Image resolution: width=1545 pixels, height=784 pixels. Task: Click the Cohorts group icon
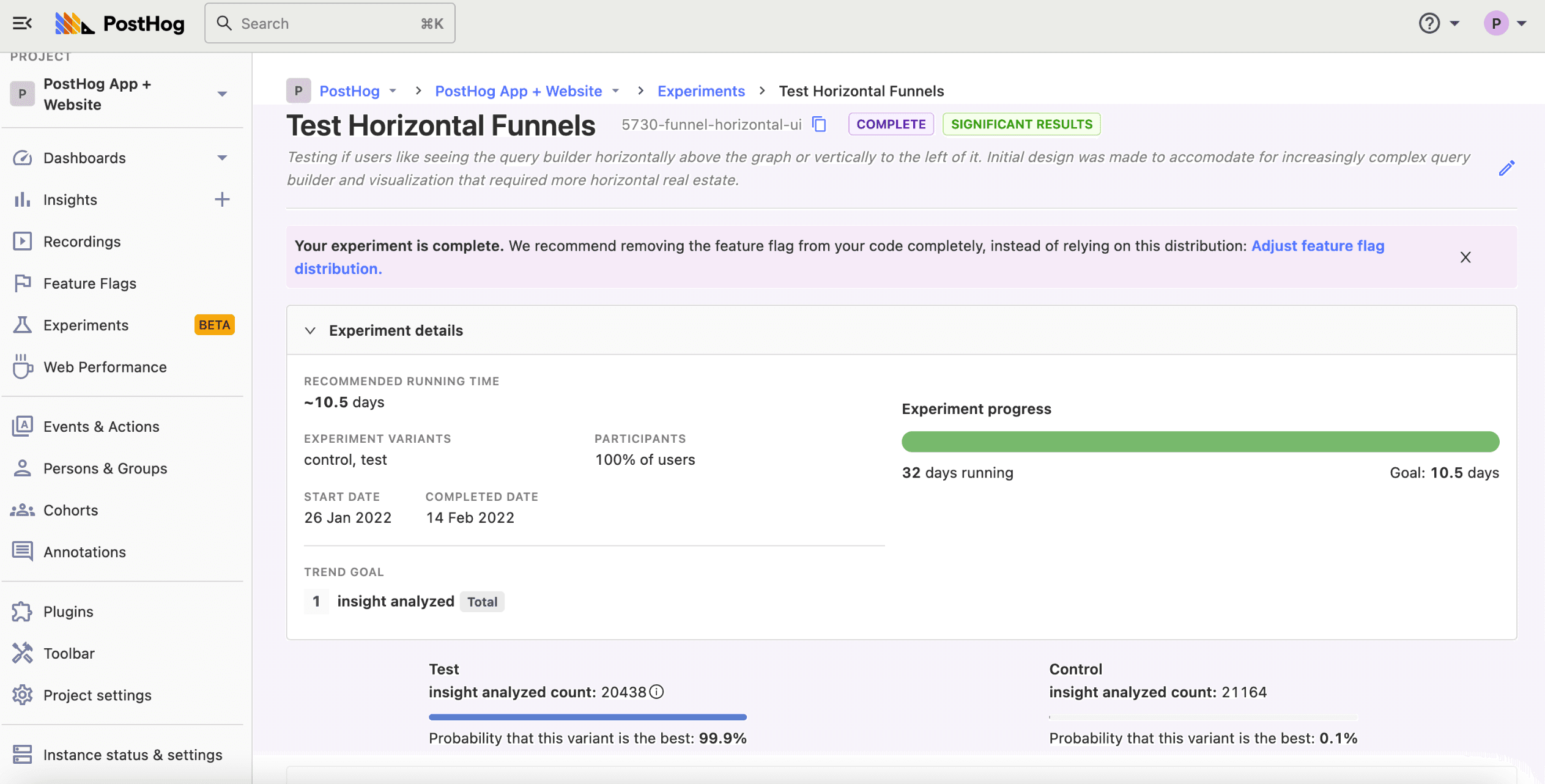click(x=23, y=510)
